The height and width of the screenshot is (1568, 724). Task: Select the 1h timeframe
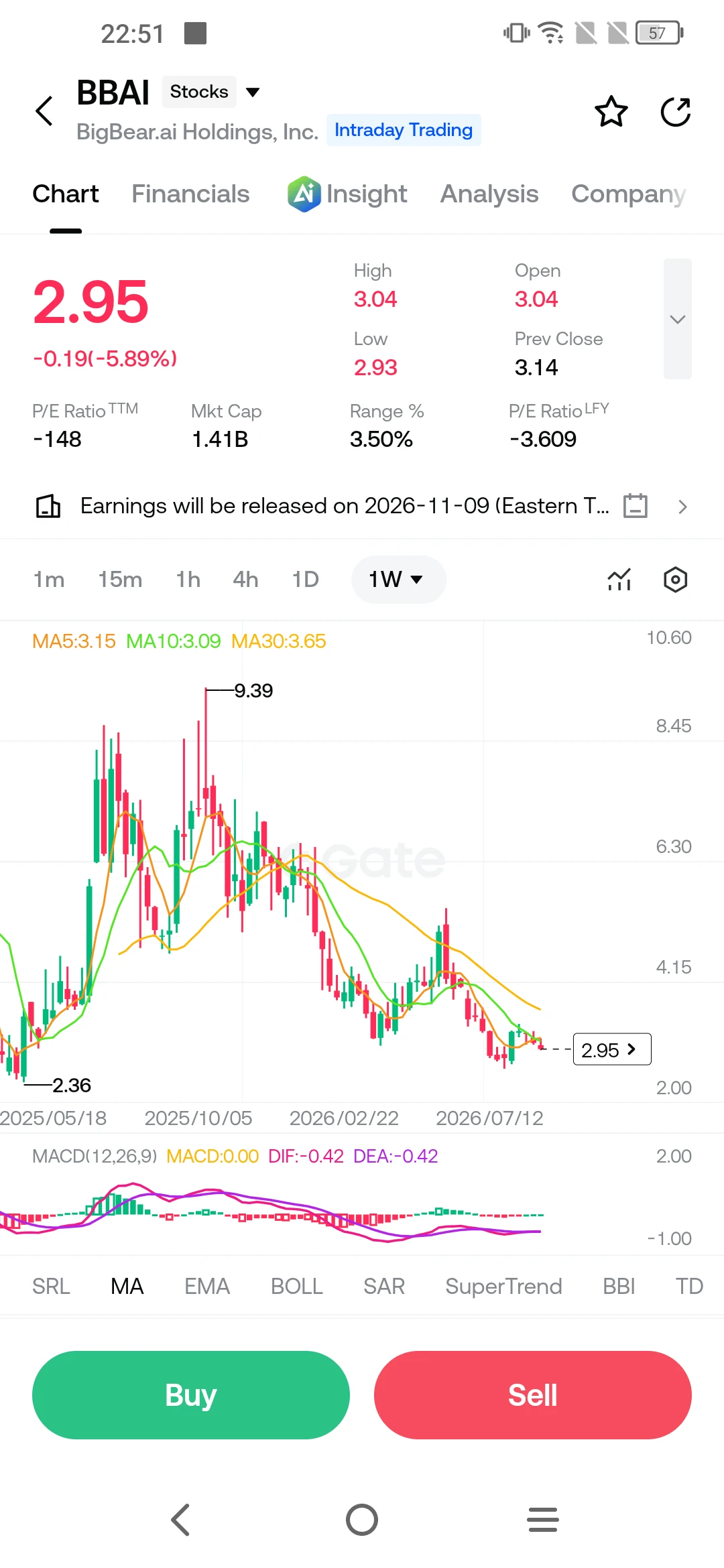click(188, 580)
